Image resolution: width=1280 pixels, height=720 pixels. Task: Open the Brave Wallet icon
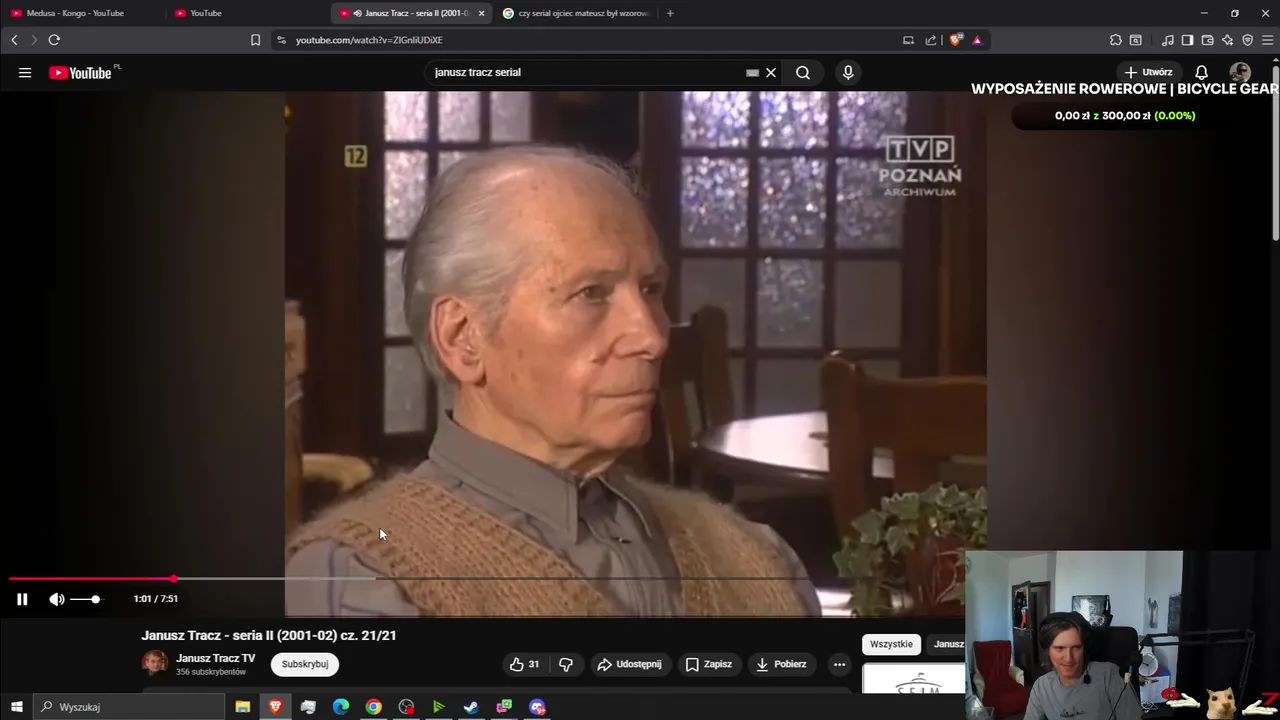pos(1207,40)
